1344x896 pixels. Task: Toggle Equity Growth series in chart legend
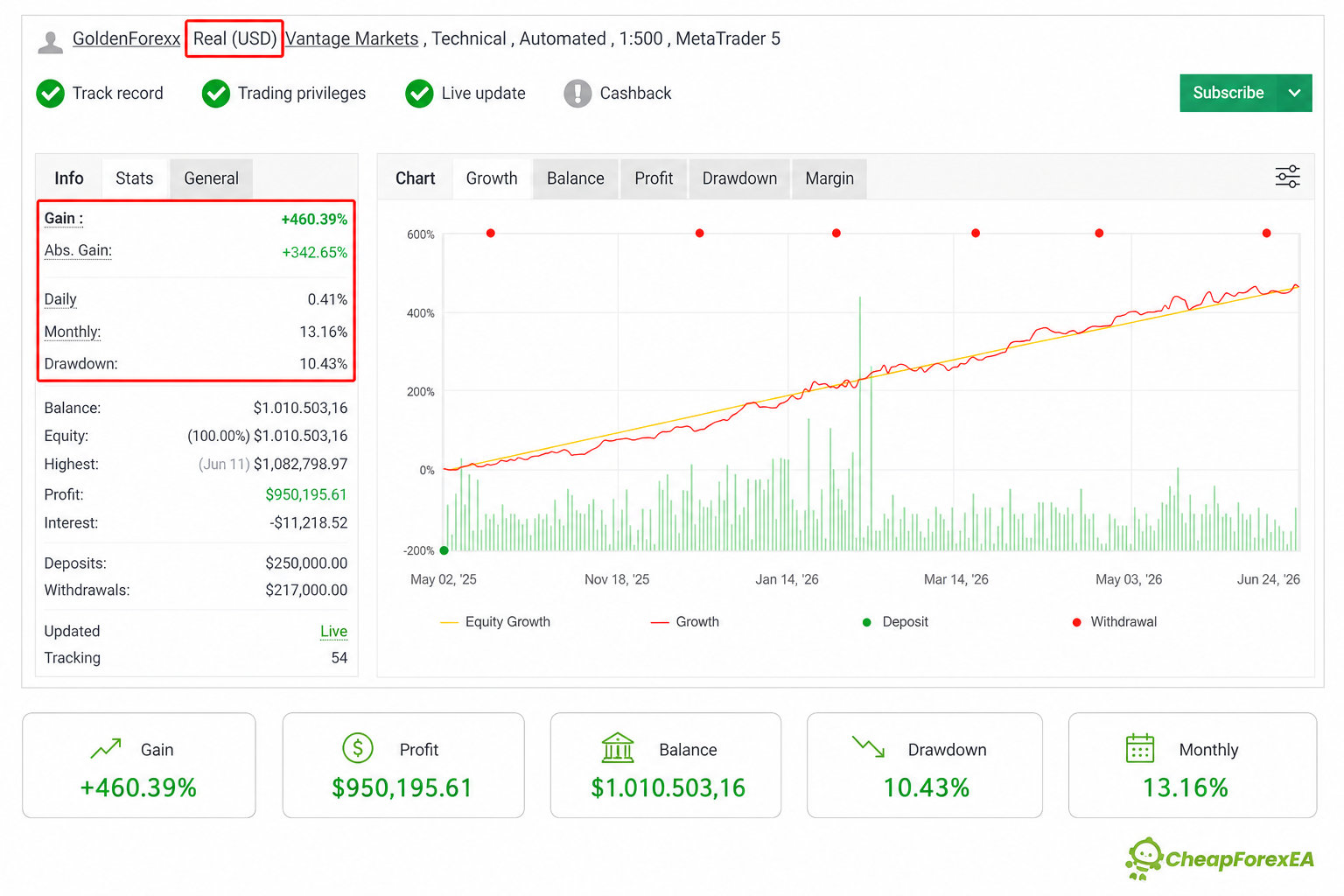(x=495, y=622)
